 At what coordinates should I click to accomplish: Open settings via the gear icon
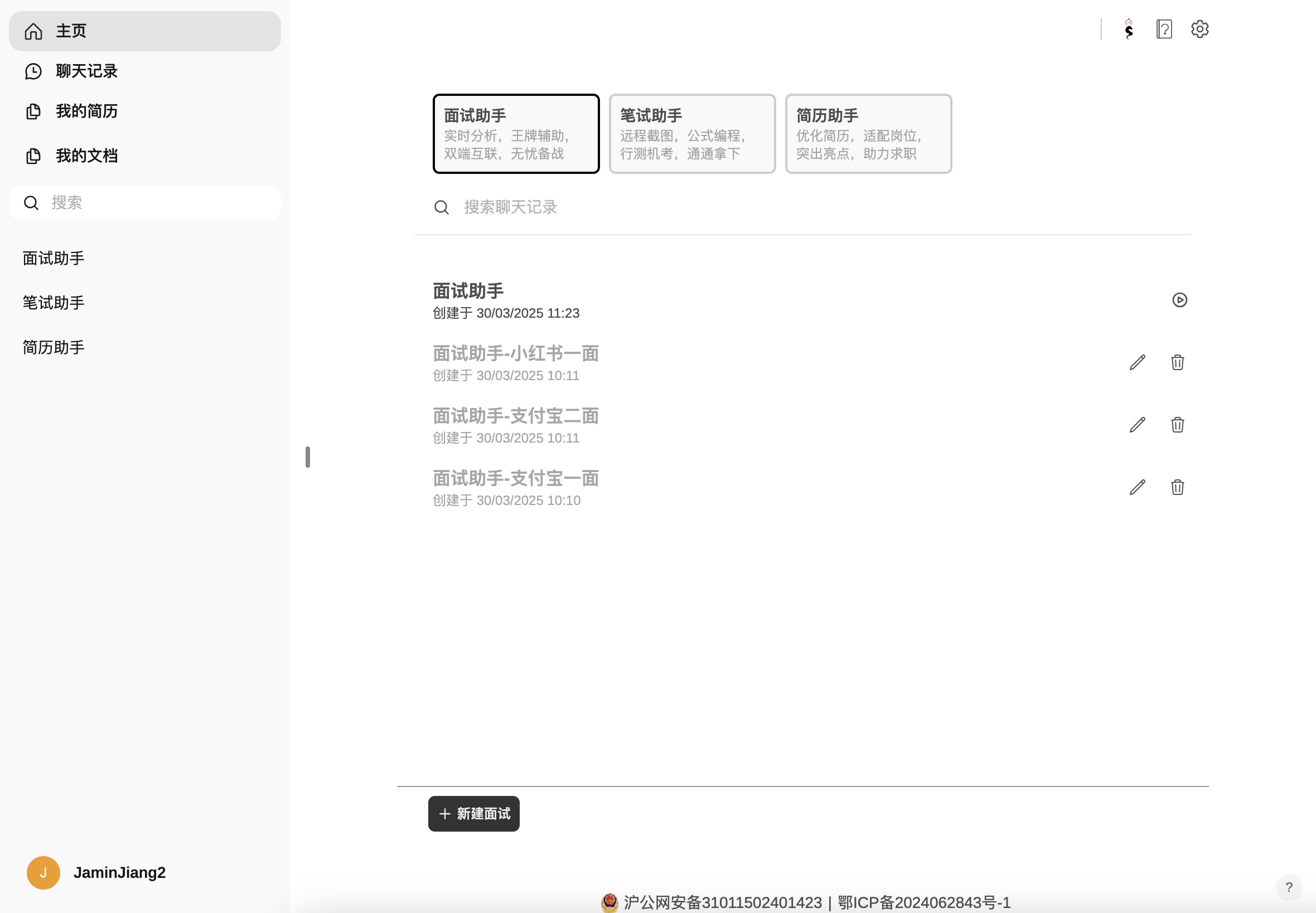click(x=1199, y=28)
